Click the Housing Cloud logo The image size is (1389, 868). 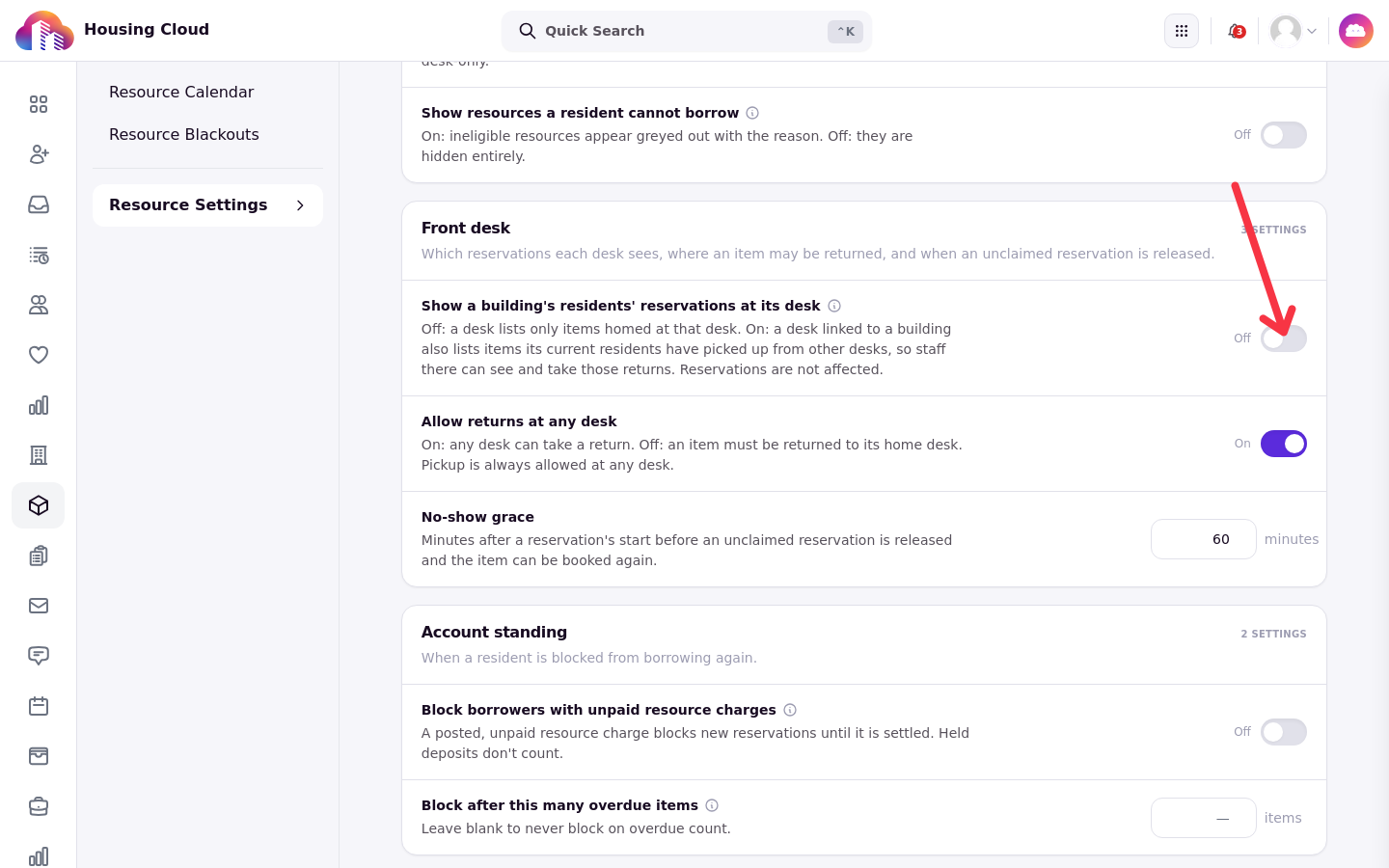44,31
